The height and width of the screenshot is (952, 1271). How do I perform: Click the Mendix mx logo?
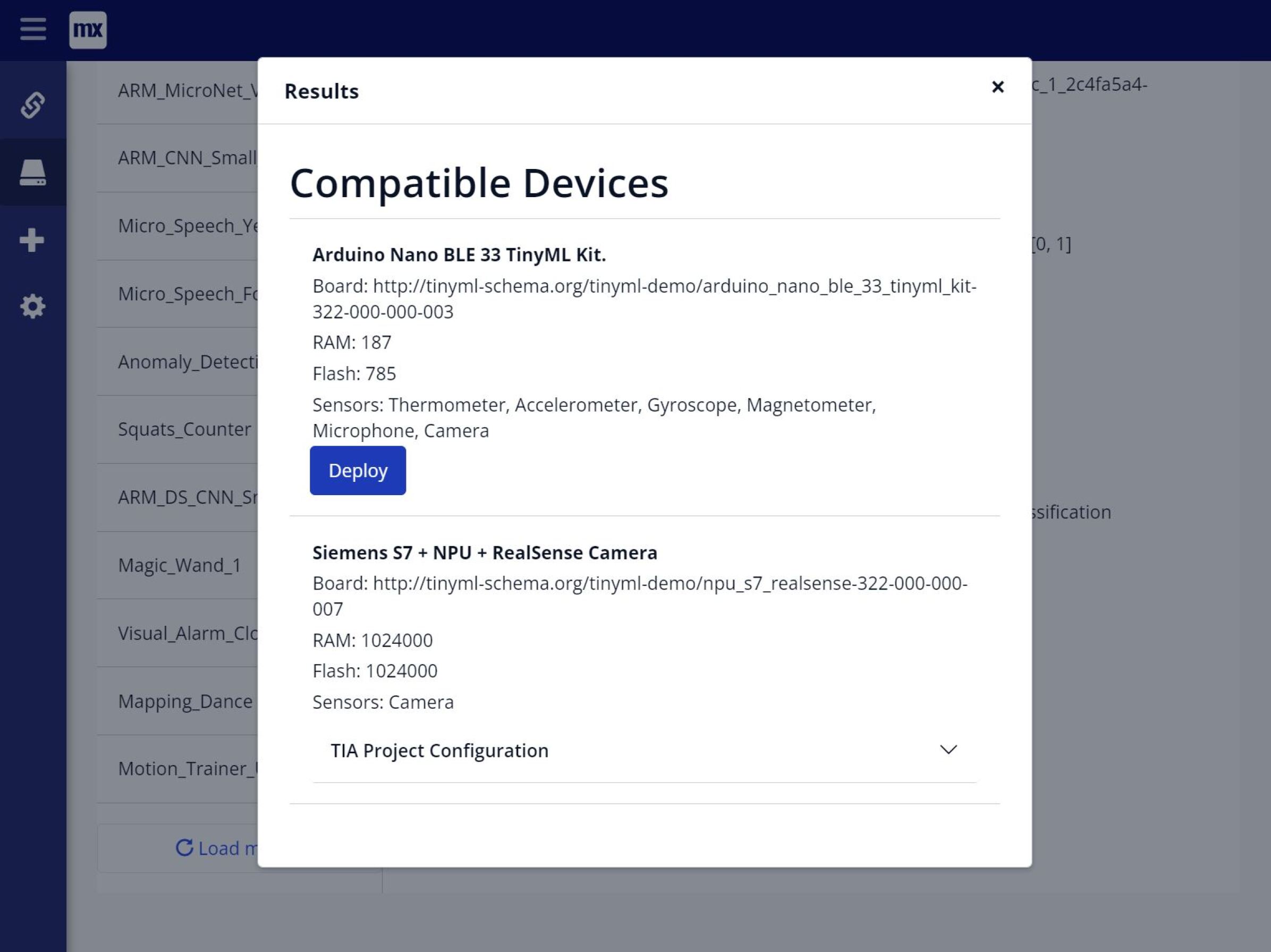pyautogui.click(x=87, y=30)
